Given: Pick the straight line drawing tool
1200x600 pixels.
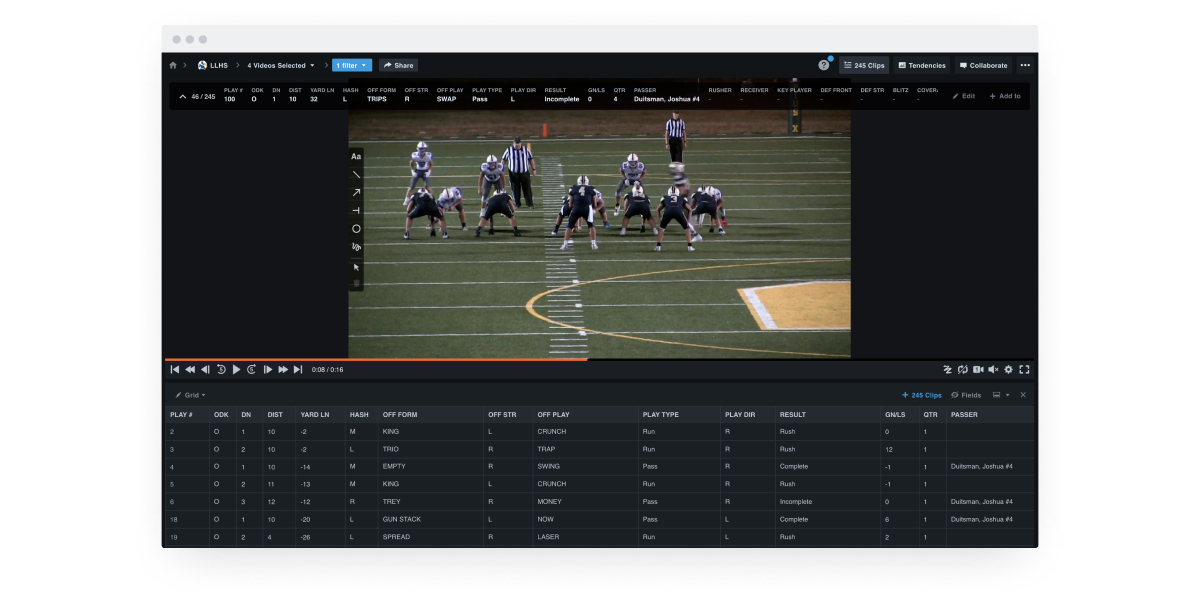Looking at the screenshot, I should click(x=356, y=175).
